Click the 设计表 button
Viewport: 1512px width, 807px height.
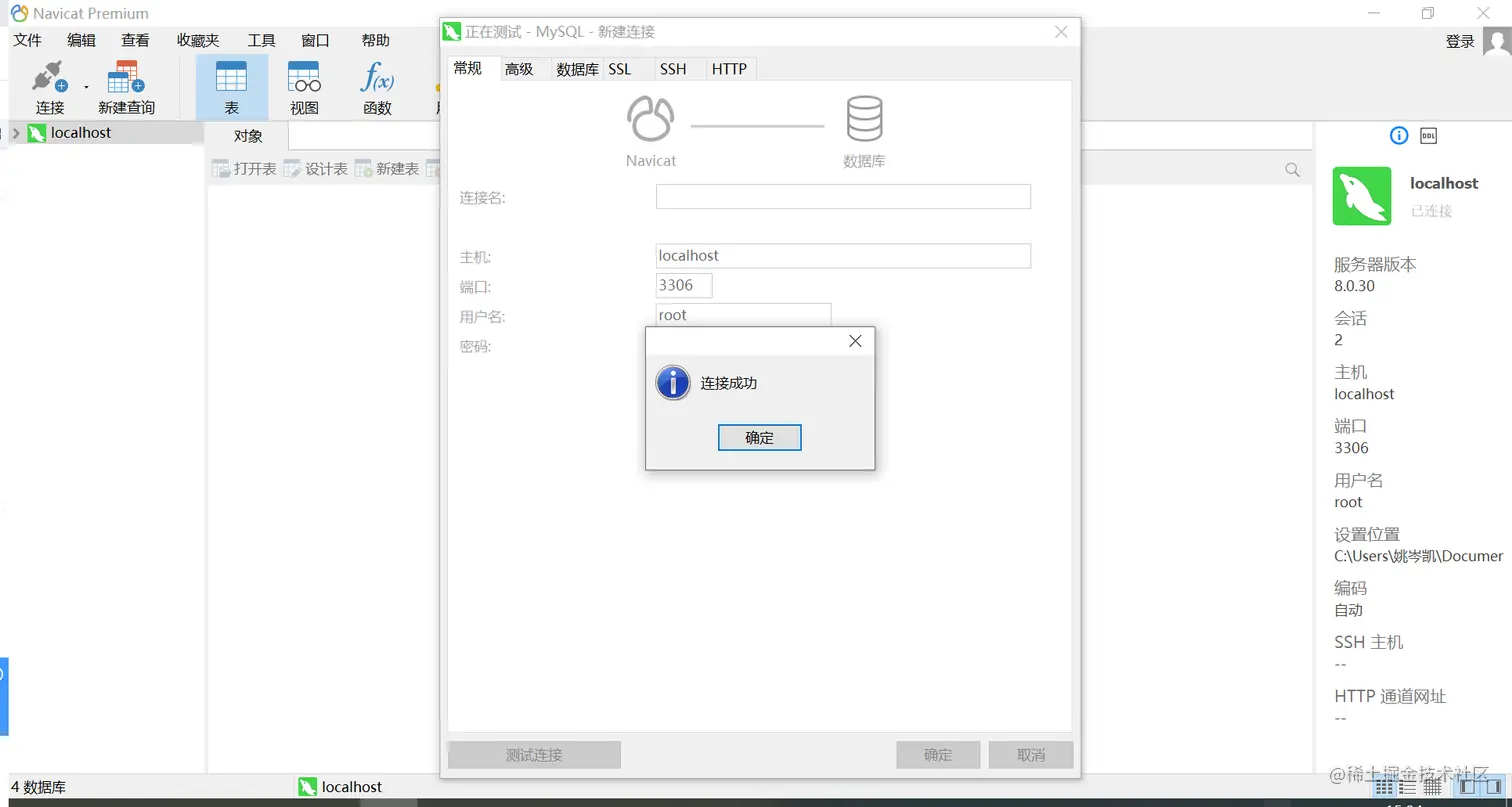point(316,169)
